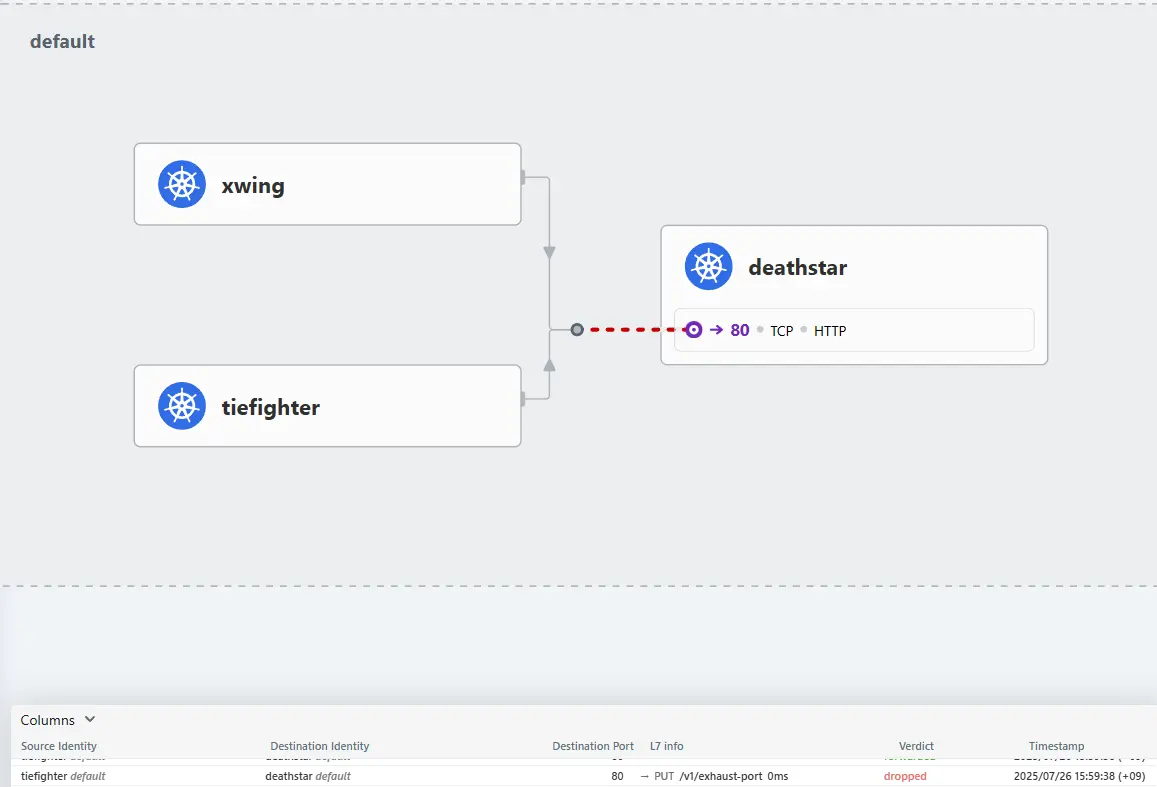Click the deathstar Kubernetes wheel icon

point(708,266)
